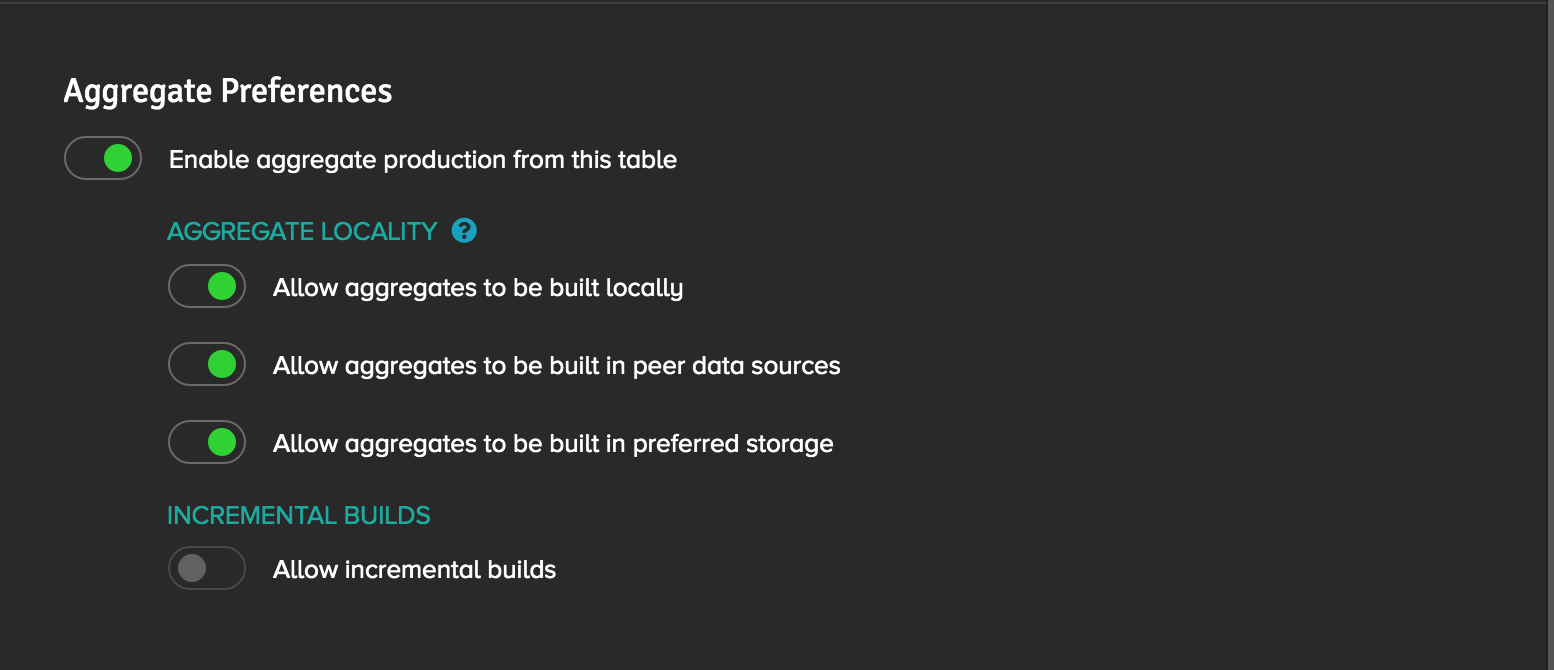Click the 'Allow incremental builds' label
The height and width of the screenshot is (670, 1554).
point(414,570)
